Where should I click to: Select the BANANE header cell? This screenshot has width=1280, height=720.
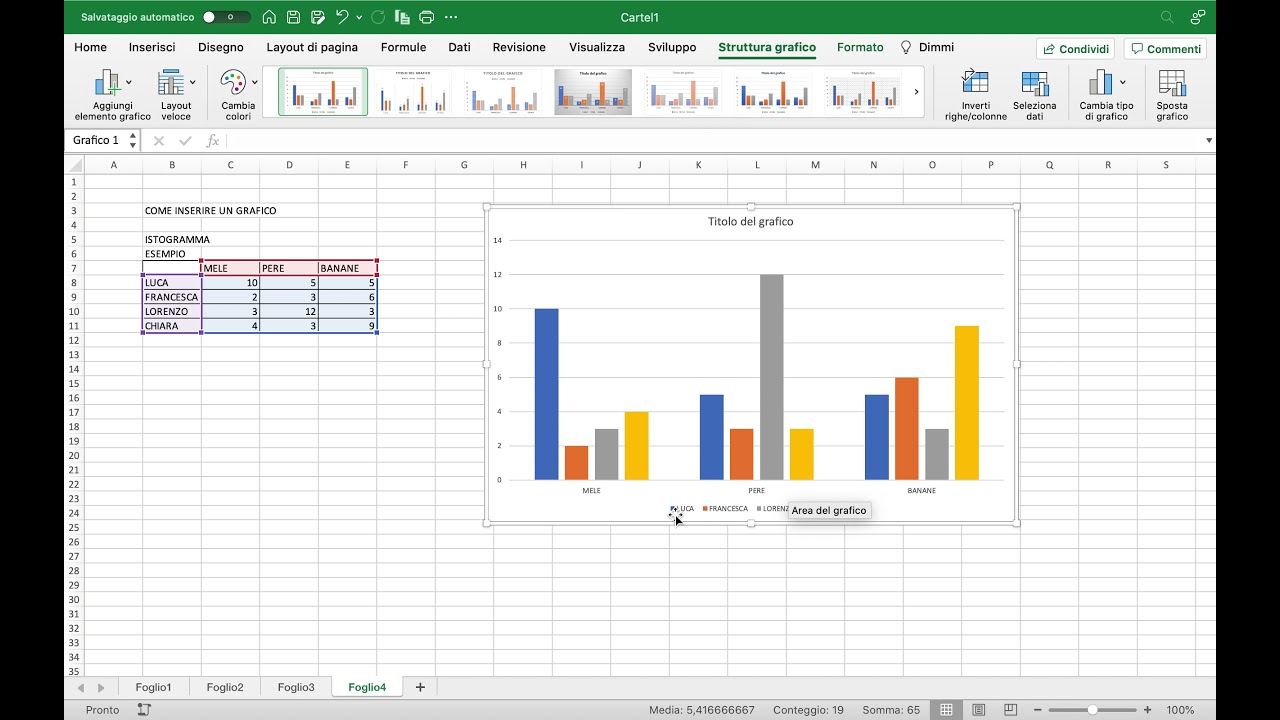point(347,268)
